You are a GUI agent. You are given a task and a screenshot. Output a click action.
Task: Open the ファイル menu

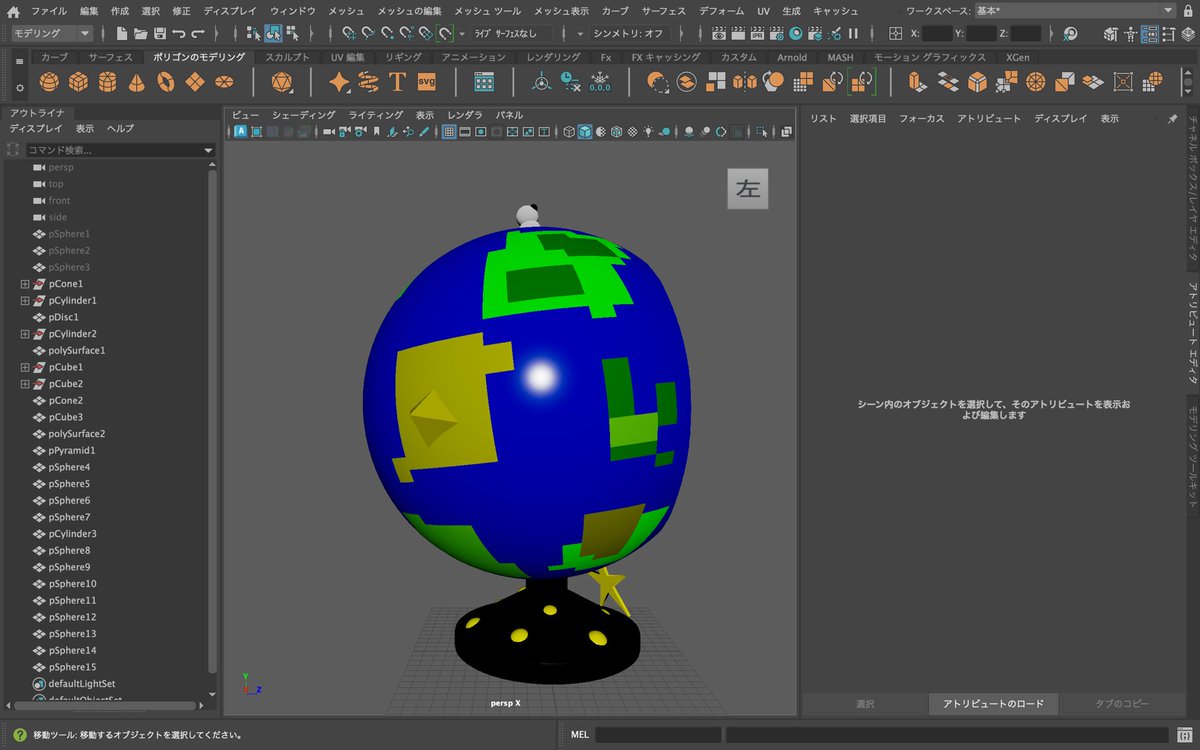pyautogui.click(x=49, y=11)
